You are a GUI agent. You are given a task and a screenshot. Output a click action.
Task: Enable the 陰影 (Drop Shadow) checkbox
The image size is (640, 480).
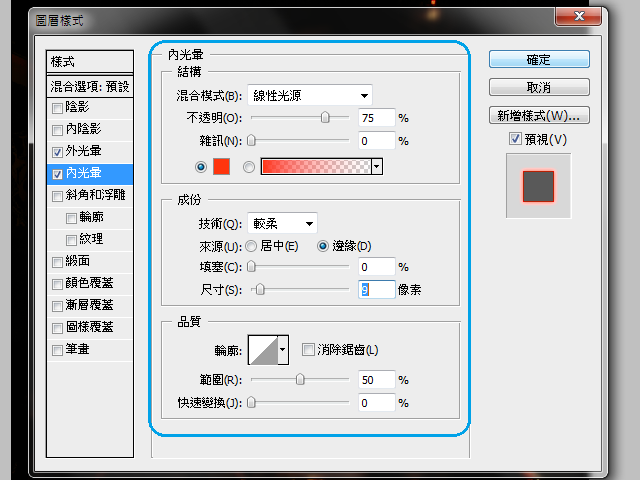tap(57, 108)
